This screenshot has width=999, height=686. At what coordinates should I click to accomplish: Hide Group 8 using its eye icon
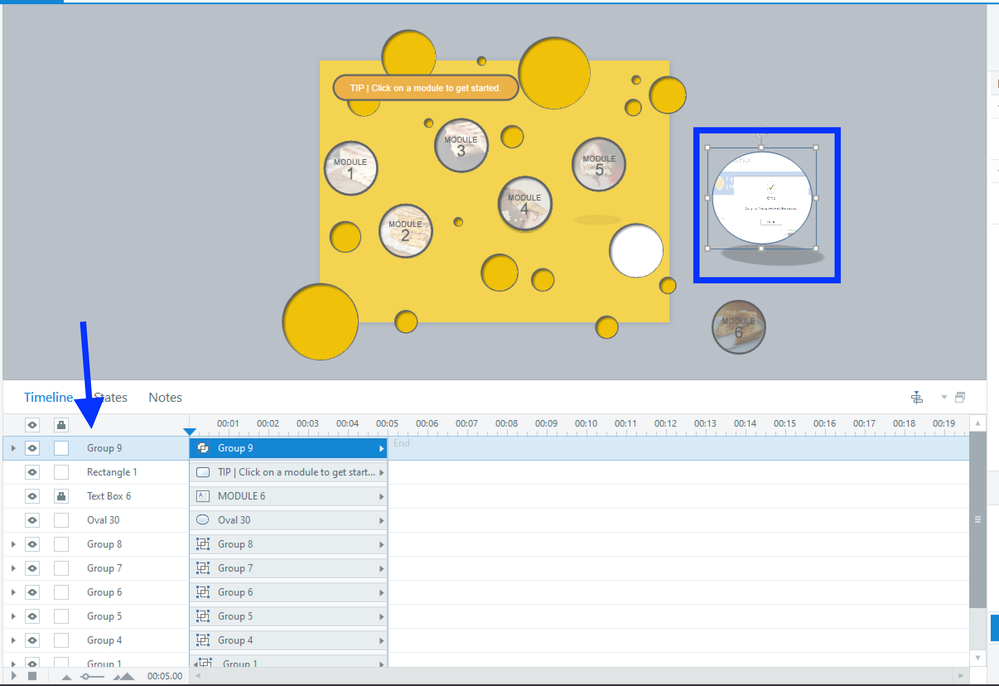(32, 545)
